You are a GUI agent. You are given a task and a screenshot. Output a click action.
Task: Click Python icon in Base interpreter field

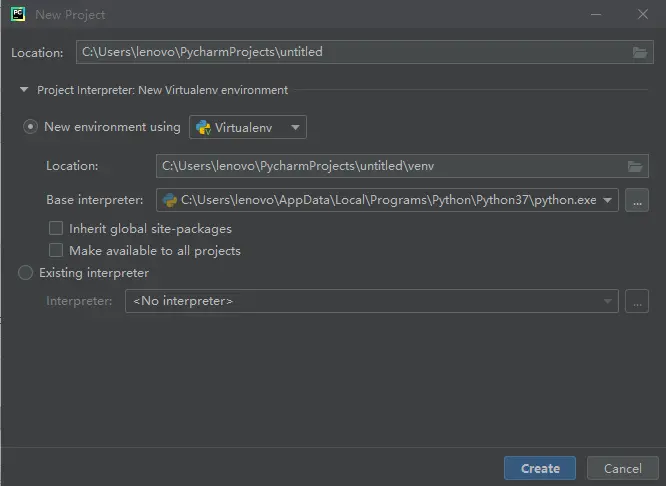pyautogui.click(x=170, y=200)
